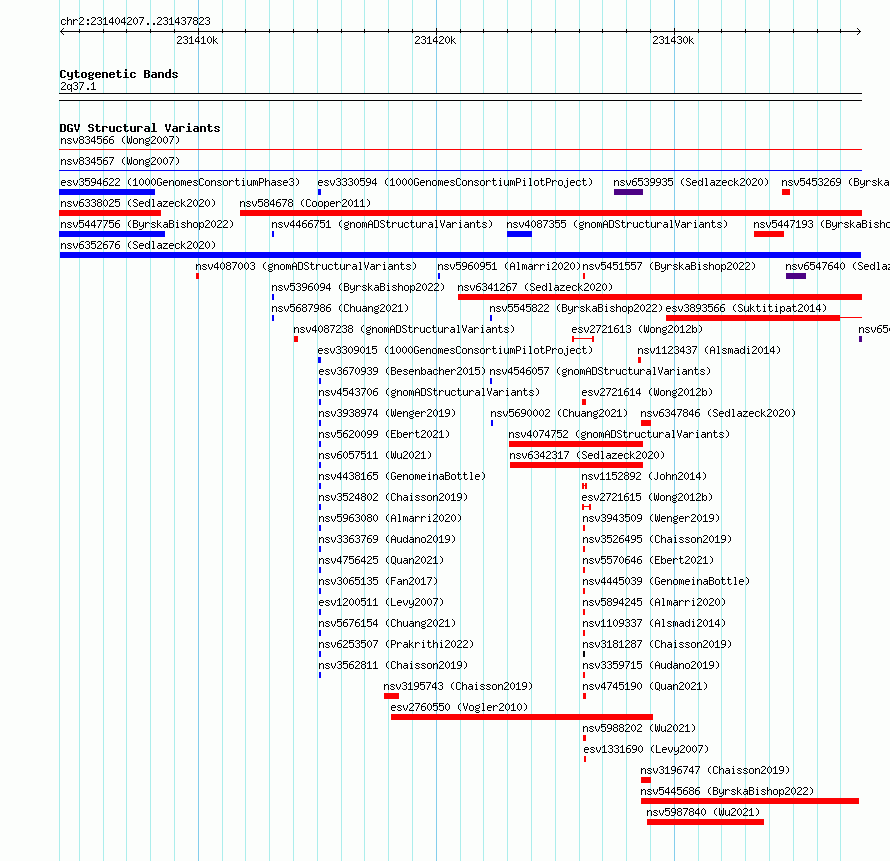Click nsv6253507 (Prakrithi2022) label
Image resolution: width=890 pixels, height=861 pixels.
point(396,644)
